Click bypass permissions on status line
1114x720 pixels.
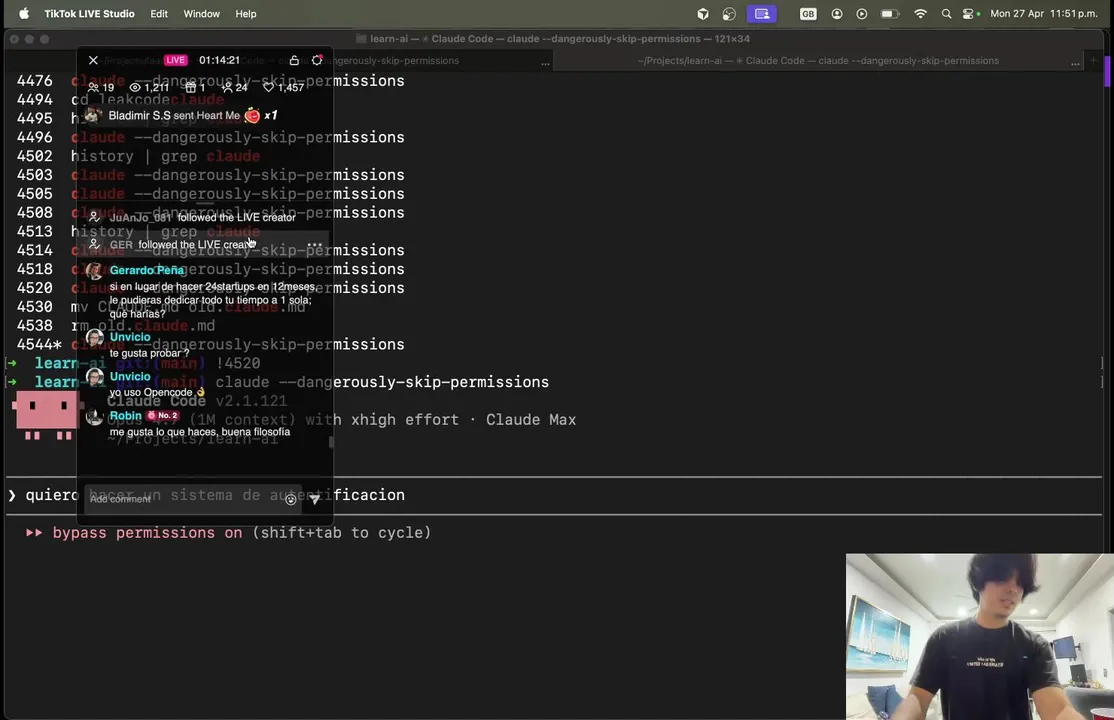[228, 533]
